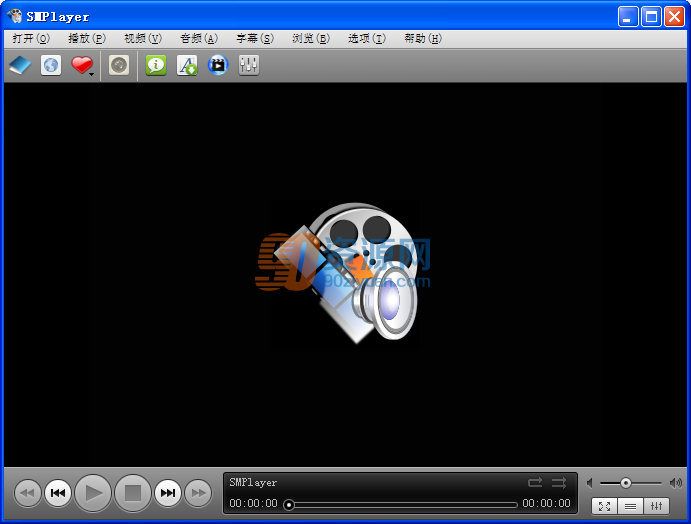Viewport: 691px width, 524px height.
Task: Take a screenshot with the camera icon
Action: (x=119, y=65)
